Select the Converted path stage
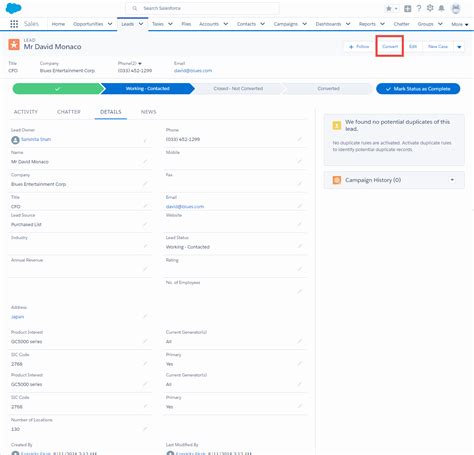The image size is (474, 455). click(x=328, y=89)
